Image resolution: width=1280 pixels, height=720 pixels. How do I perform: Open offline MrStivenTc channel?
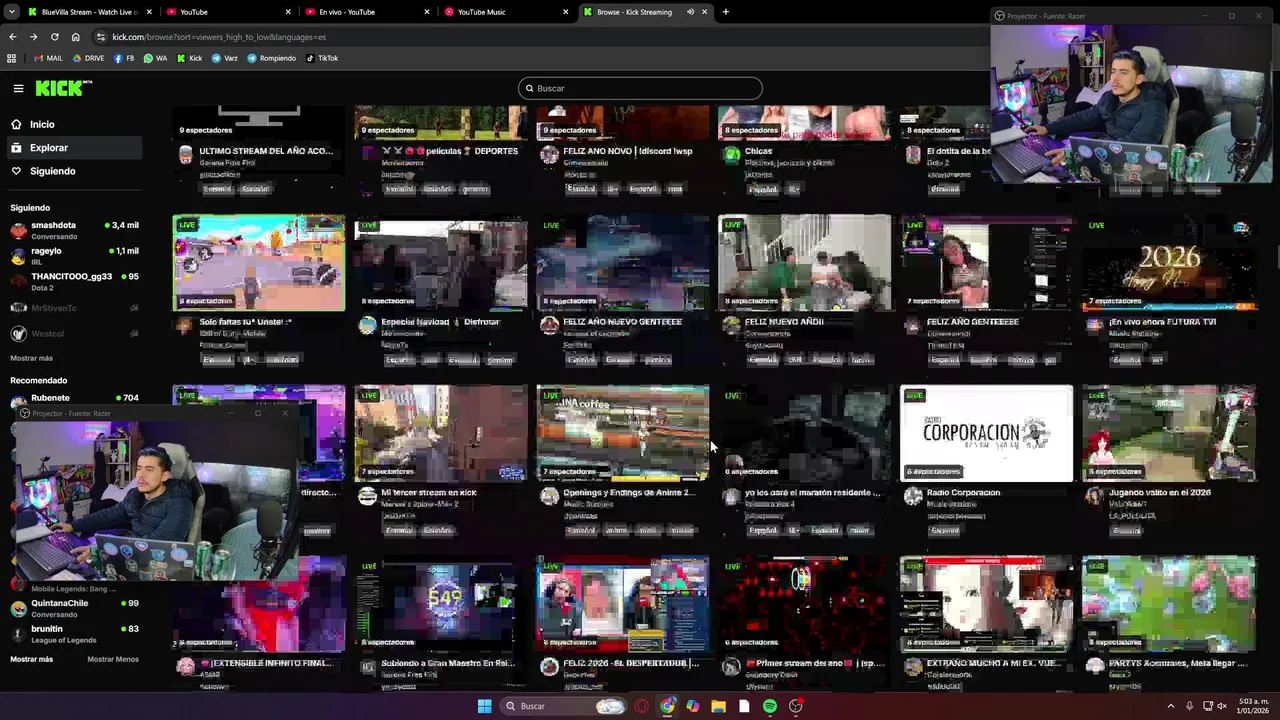74,308
